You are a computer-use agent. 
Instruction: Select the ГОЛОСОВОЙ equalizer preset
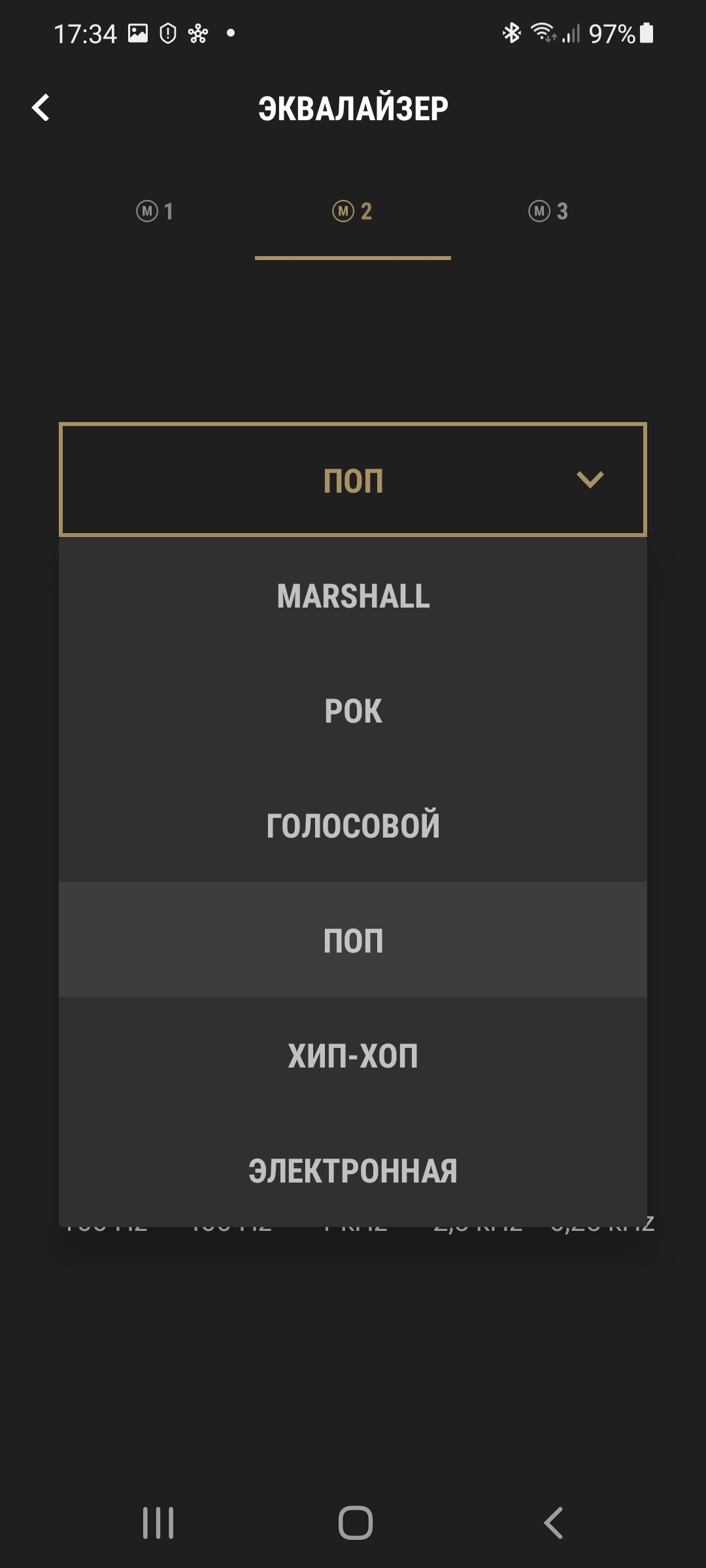click(x=353, y=825)
